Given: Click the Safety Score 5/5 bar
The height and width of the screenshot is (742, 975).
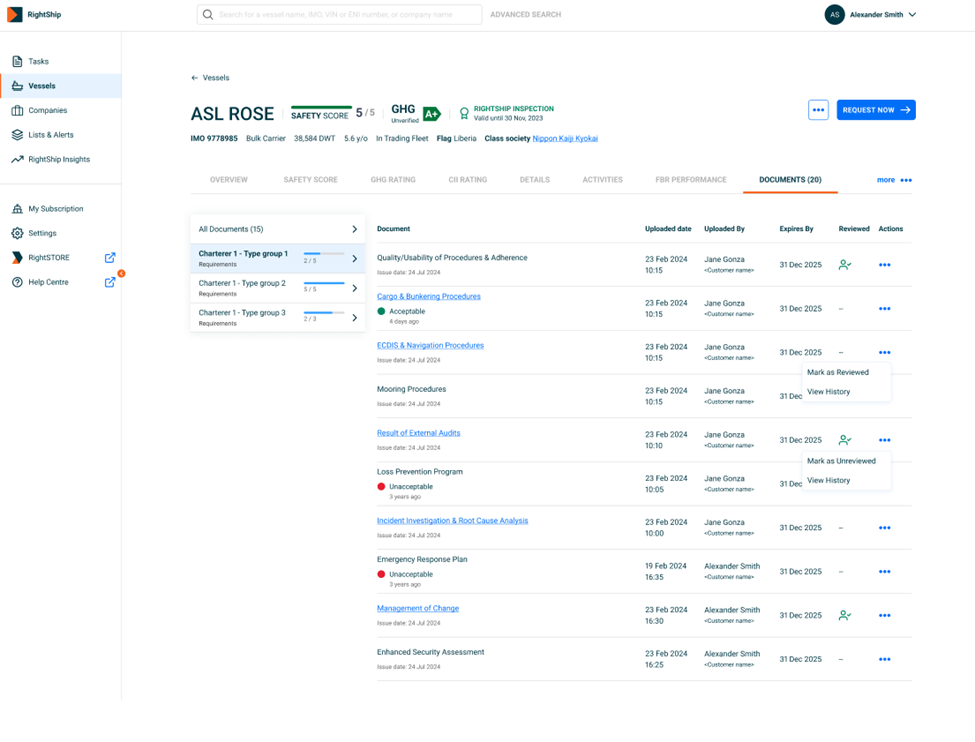Looking at the screenshot, I should click(x=321, y=108).
